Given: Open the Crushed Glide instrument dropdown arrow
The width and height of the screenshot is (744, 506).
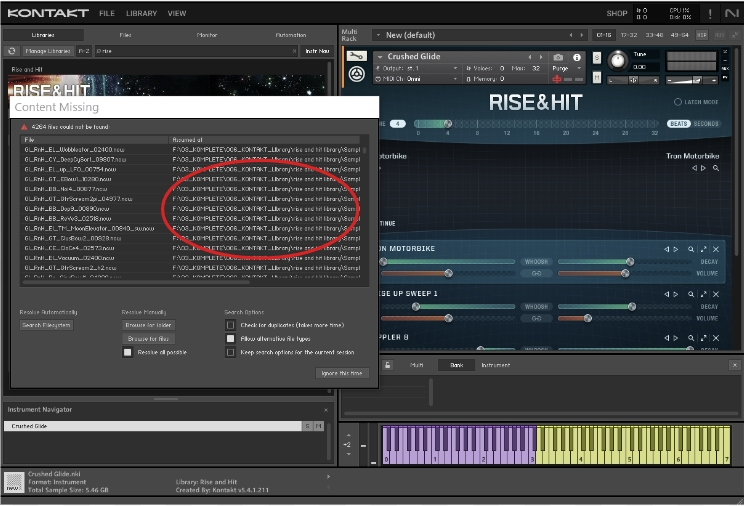Looking at the screenshot, I should pos(380,57).
